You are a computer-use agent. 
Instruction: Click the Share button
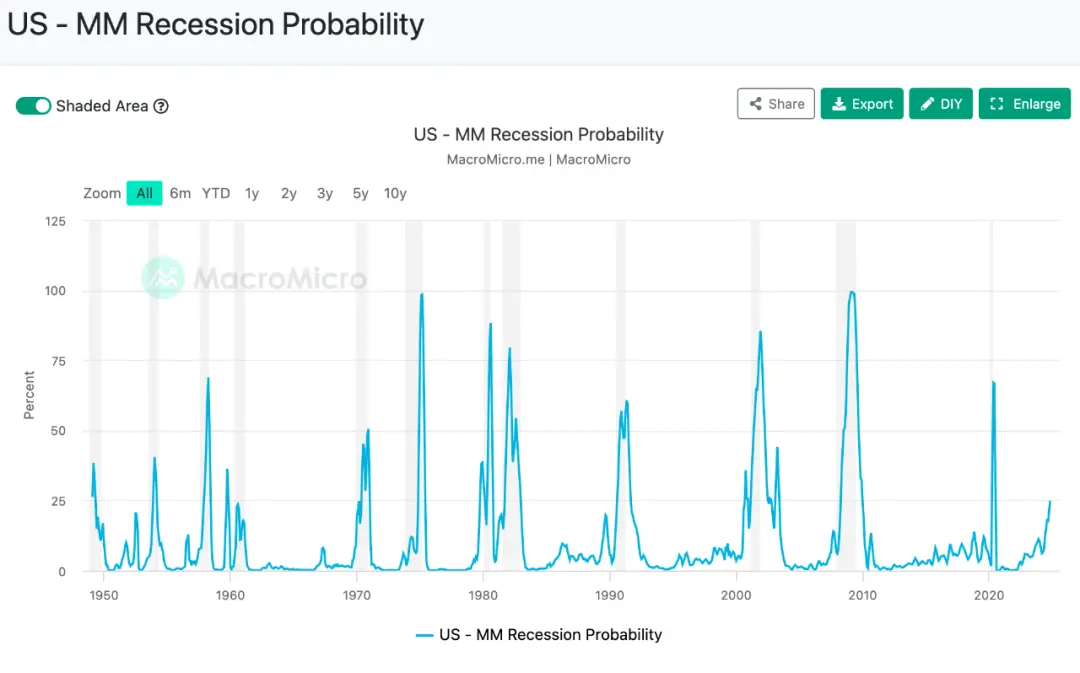pyautogui.click(x=776, y=103)
